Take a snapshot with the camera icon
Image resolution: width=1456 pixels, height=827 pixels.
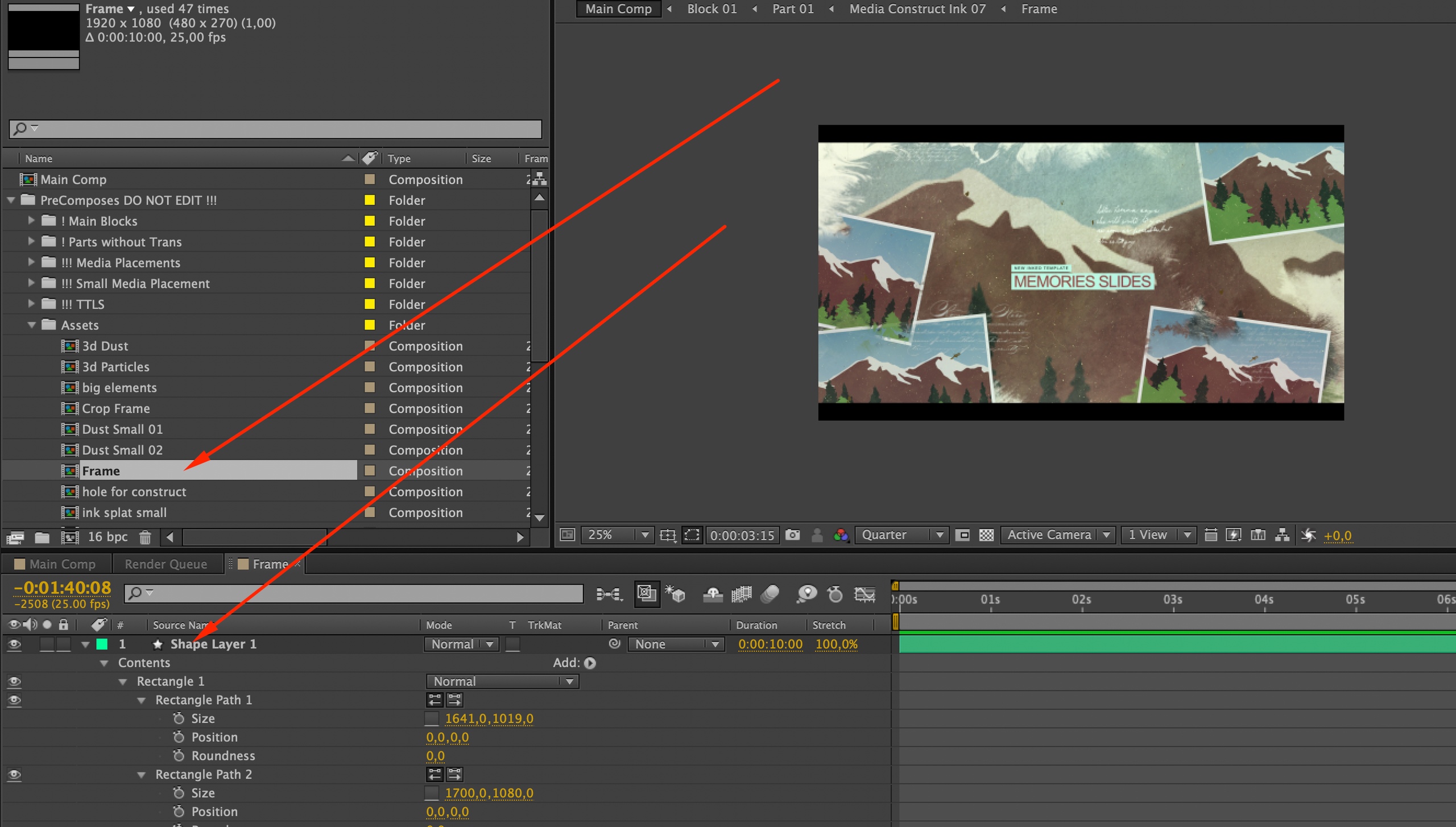point(792,535)
